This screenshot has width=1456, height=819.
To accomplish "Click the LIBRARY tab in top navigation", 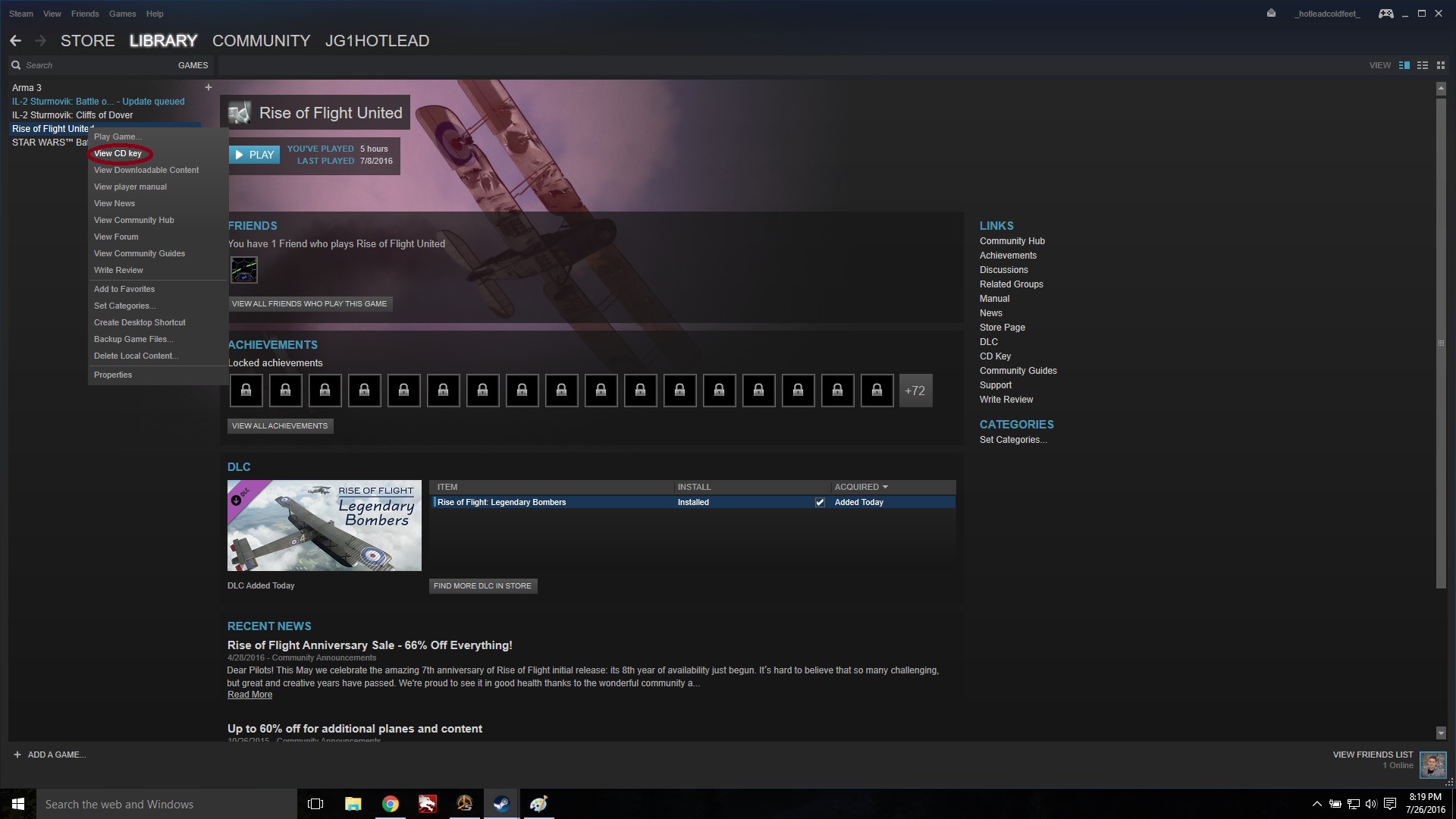I will (163, 40).
